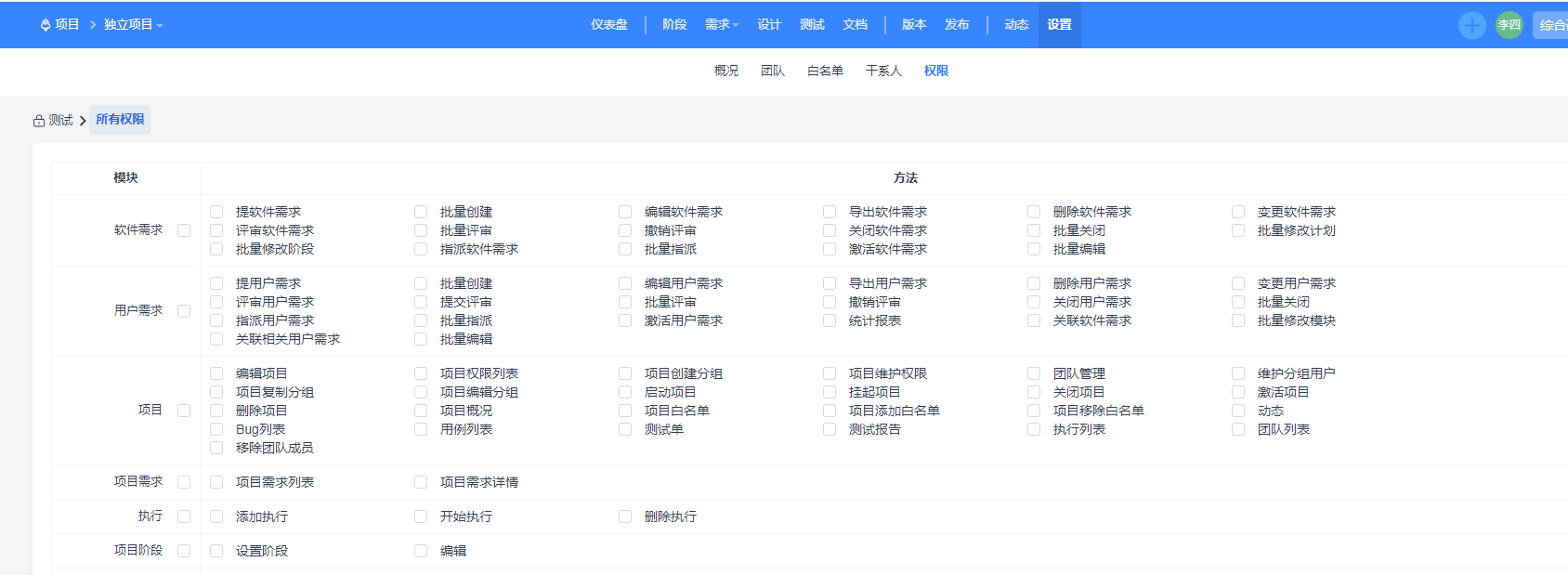Open the 测试 navigation tab

coord(812,25)
